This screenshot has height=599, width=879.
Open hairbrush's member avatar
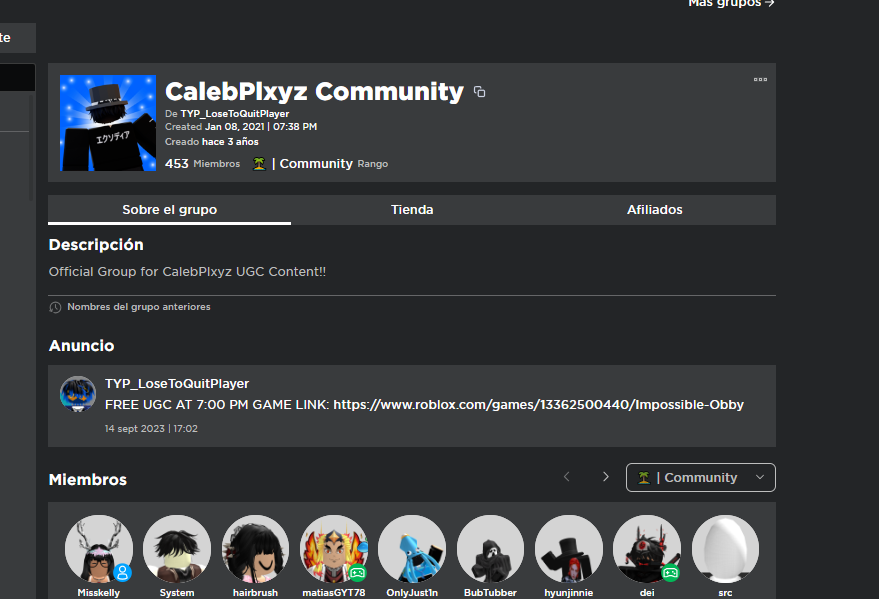click(x=255, y=549)
